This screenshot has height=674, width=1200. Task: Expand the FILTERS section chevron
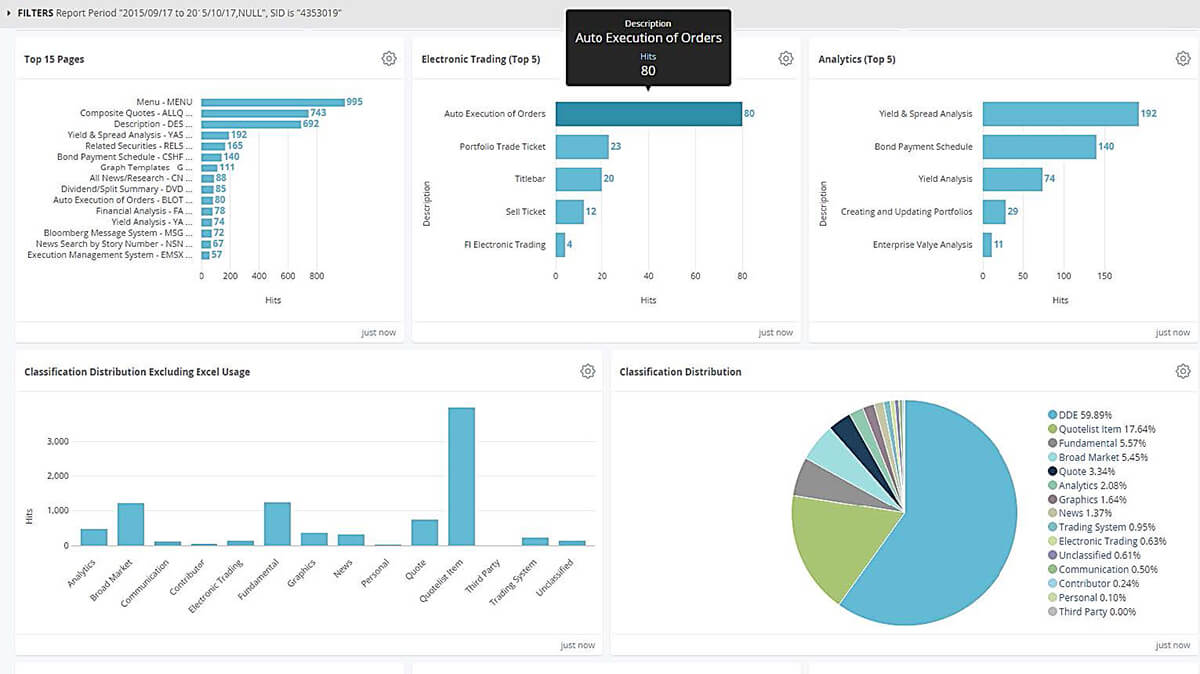[x=10, y=13]
